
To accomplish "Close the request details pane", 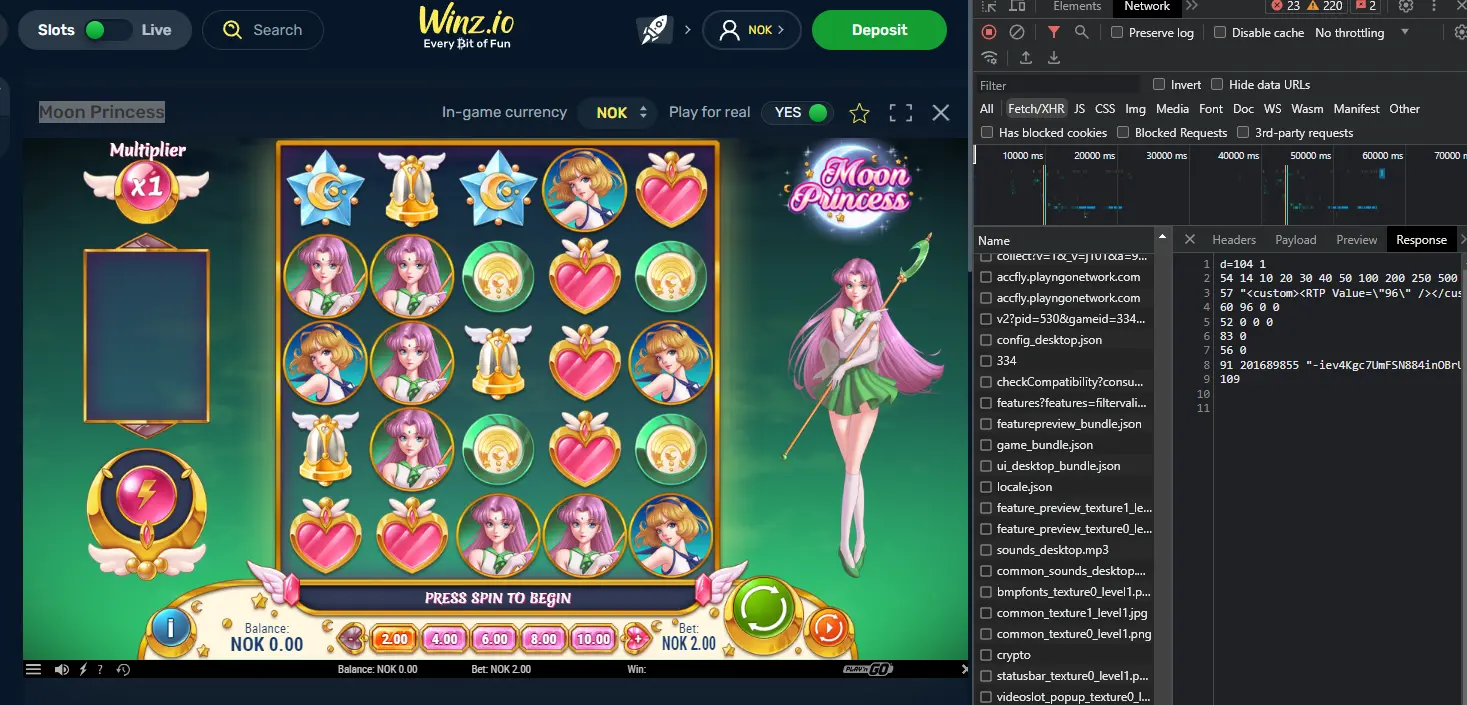I will point(1189,240).
